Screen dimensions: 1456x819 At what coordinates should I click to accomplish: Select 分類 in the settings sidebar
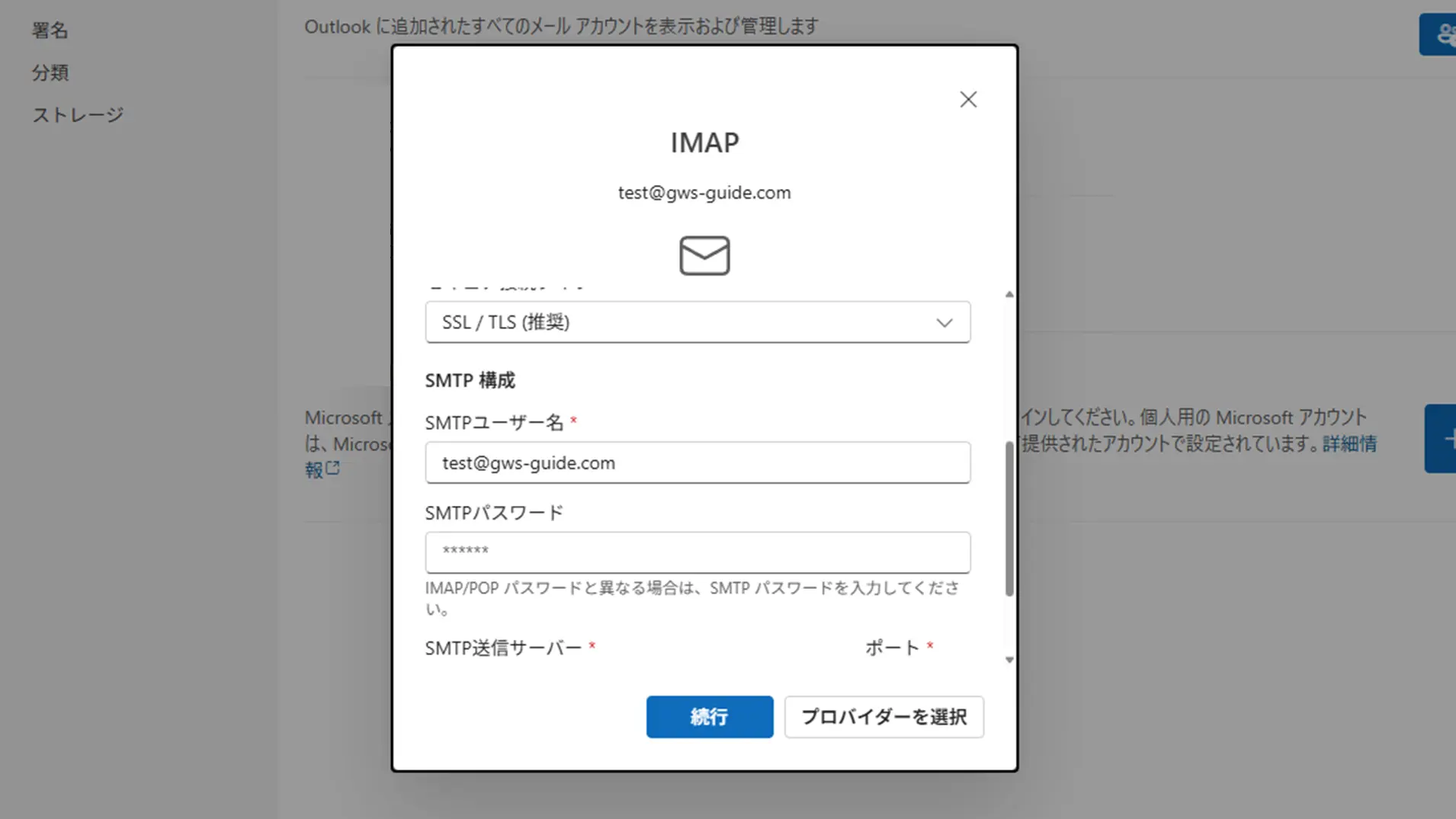(50, 73)
